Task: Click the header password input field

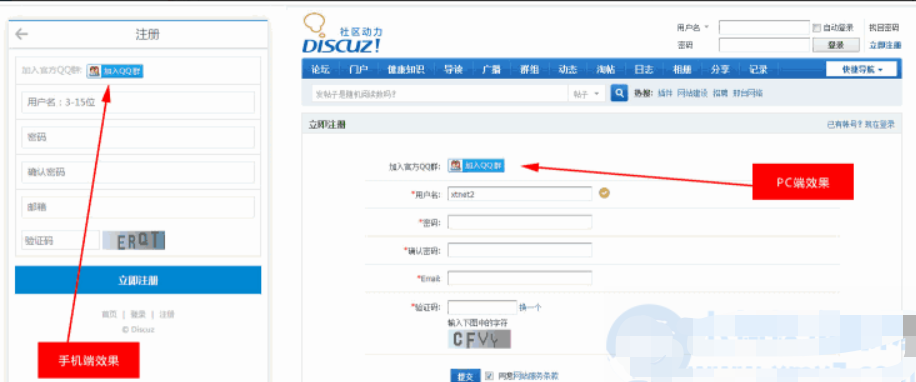Action: click(764, 45)
